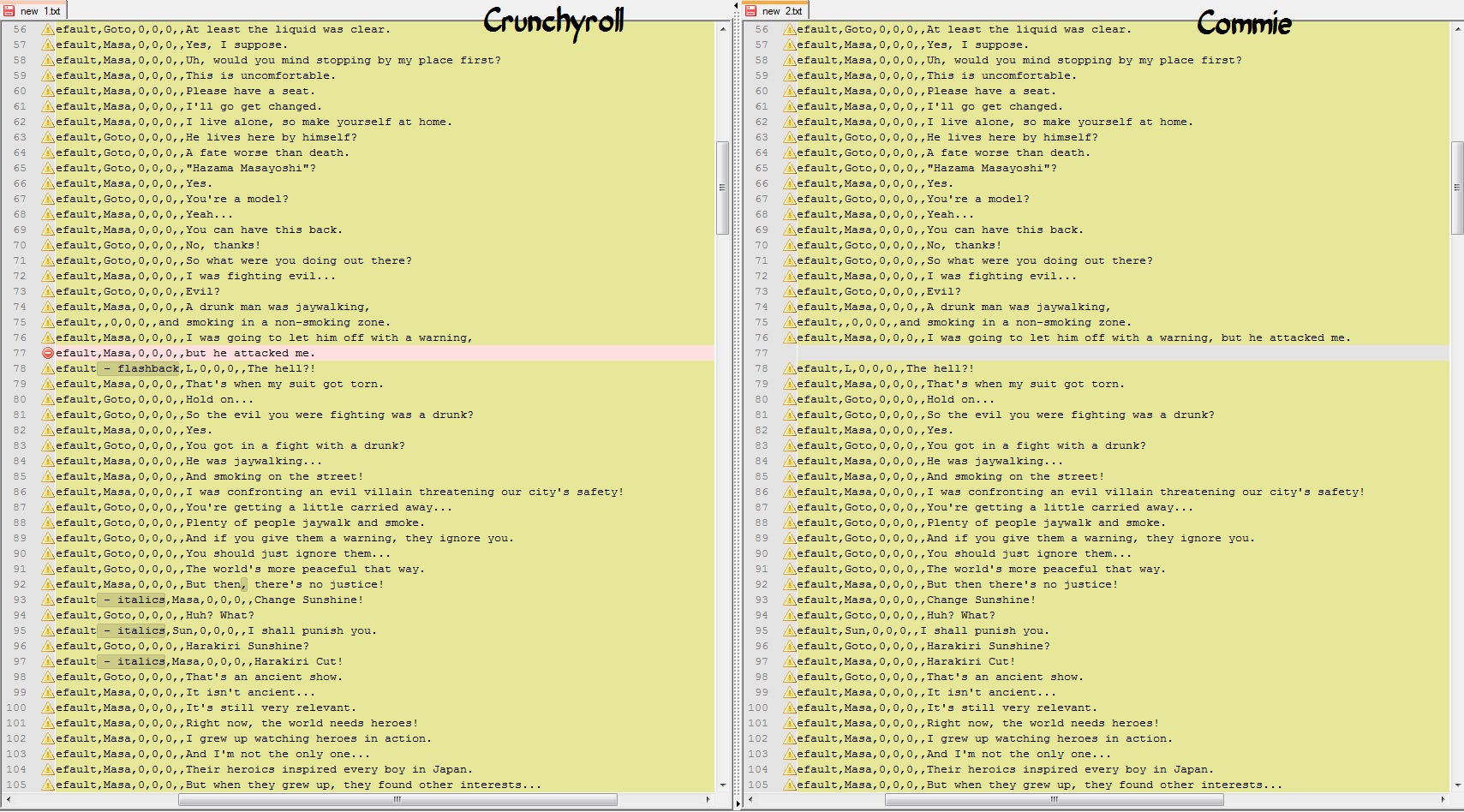The width and height of the screenshot is (1464, 812).
Task: Click warning marker on line 95 in left pane
Action: 48,630
